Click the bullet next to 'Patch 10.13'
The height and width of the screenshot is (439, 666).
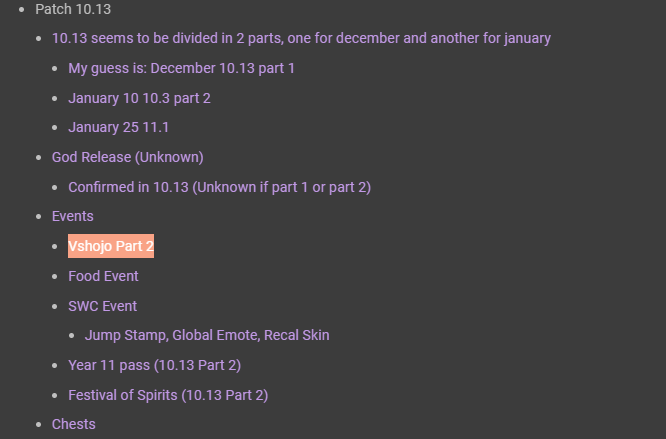(x=22, y=9)
